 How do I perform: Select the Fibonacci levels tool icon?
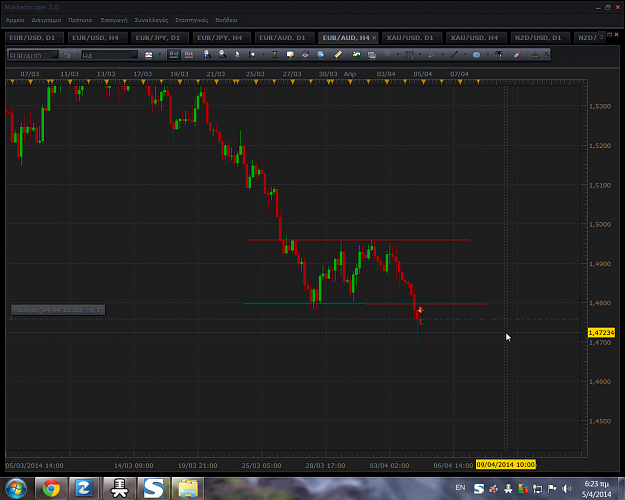coord(409,55)
